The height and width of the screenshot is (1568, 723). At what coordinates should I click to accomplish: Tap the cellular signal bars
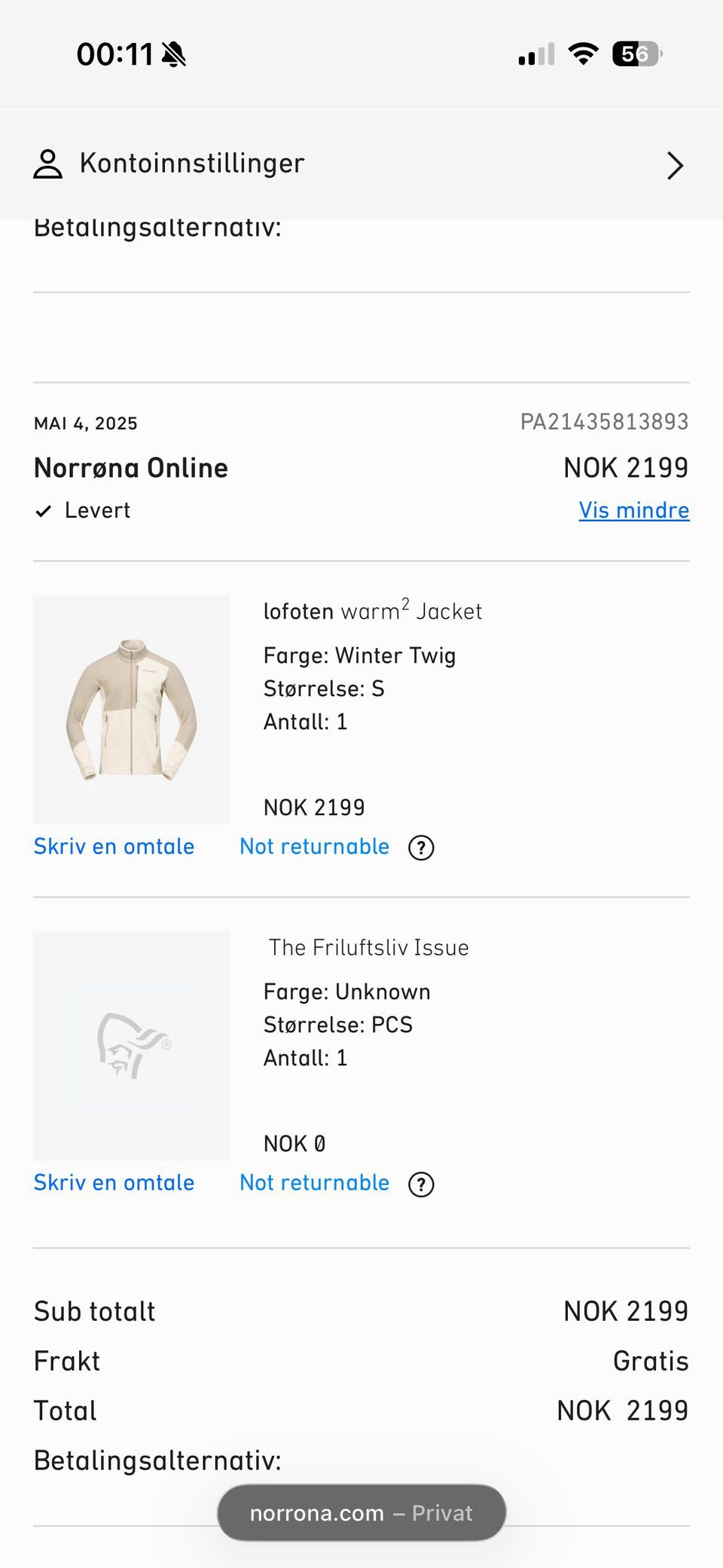pos(536,55)
